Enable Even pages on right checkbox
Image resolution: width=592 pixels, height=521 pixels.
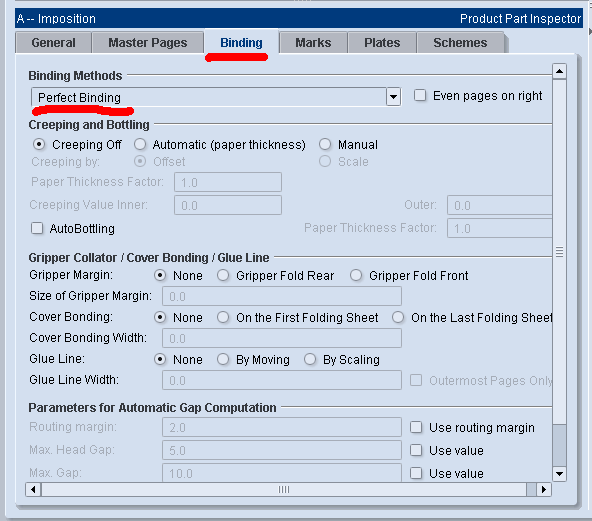click(419, 95)
